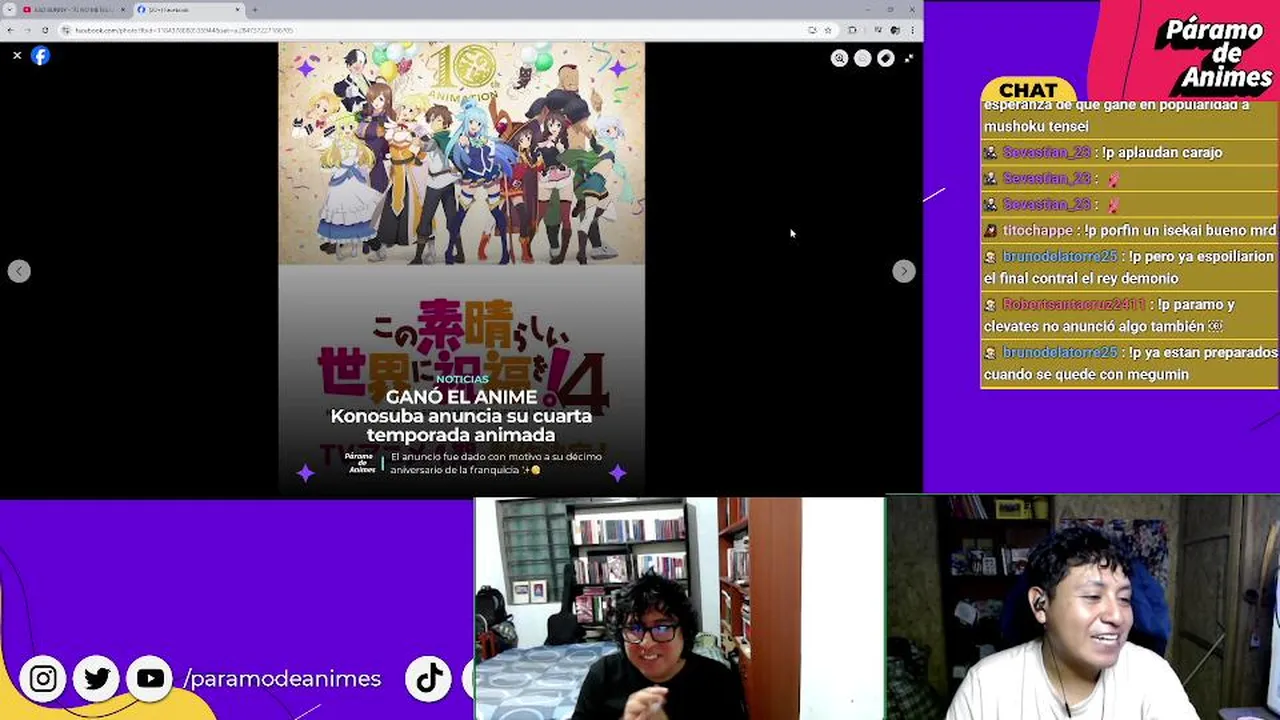
Task: Click the webcam feed of the man with glasses
Action: coord(680,608)
